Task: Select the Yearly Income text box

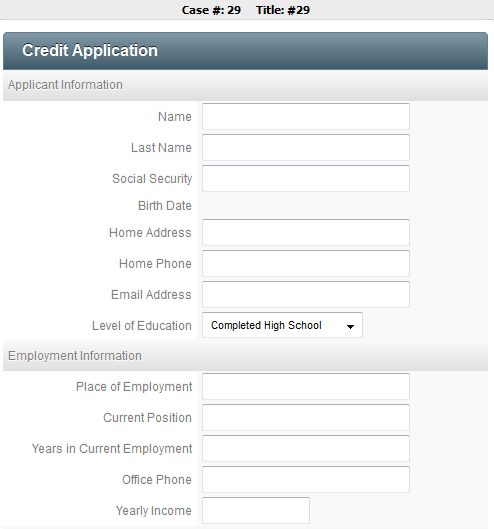Action: (x=256, y=510)
